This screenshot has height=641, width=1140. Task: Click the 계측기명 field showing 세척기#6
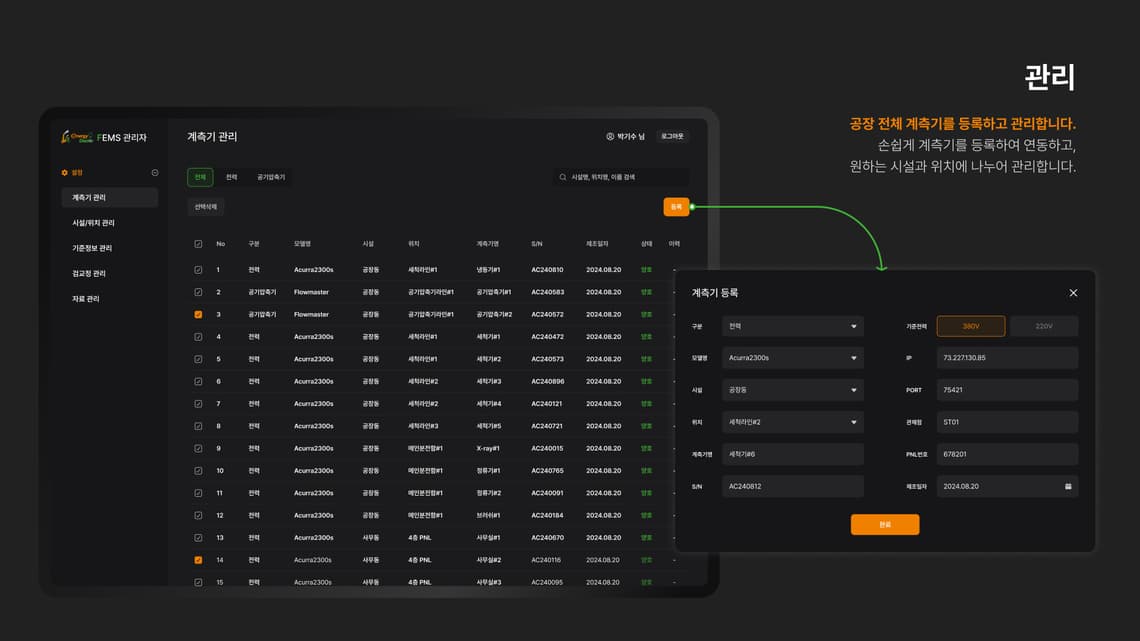point(792,454)
